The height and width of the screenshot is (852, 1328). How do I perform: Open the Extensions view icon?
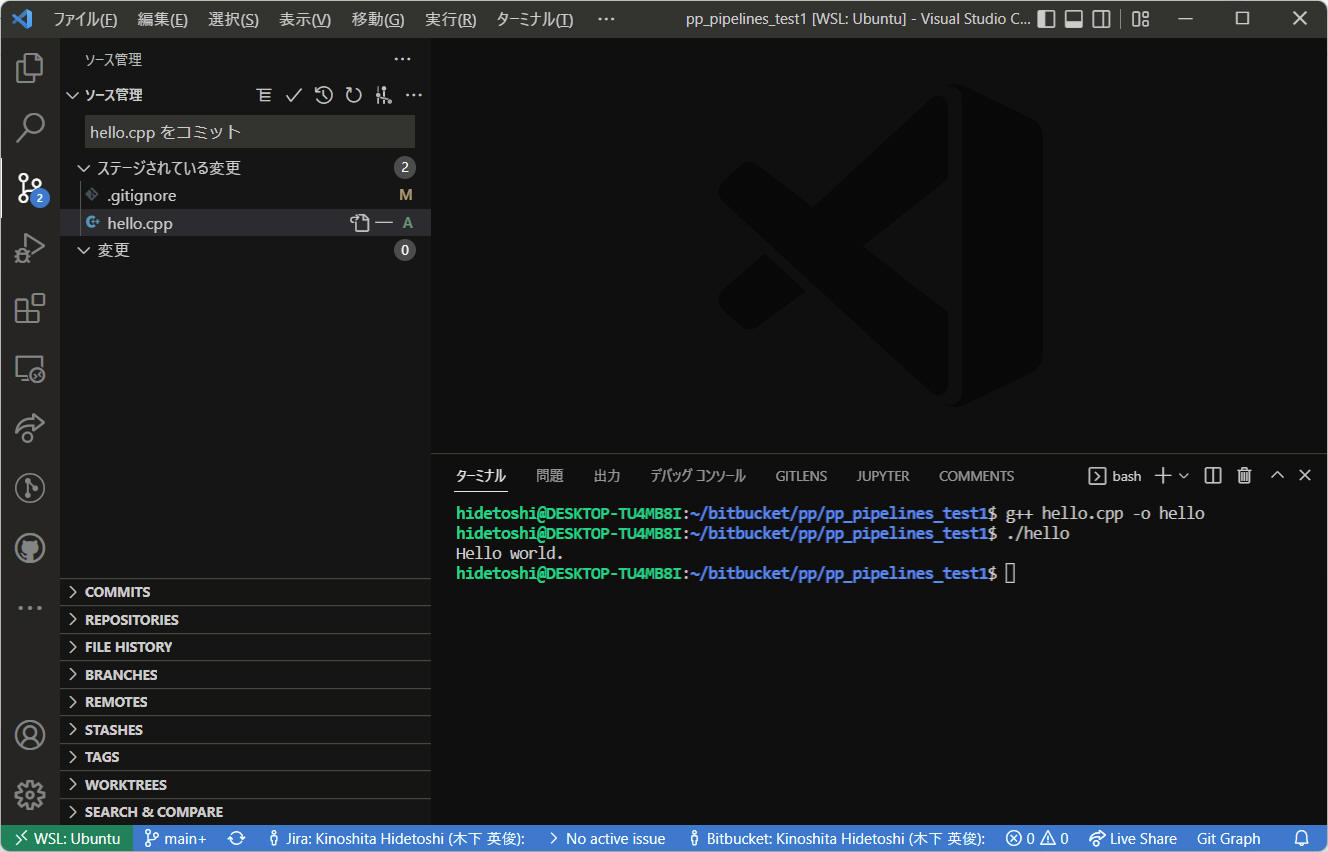click(x=30, y=308)
